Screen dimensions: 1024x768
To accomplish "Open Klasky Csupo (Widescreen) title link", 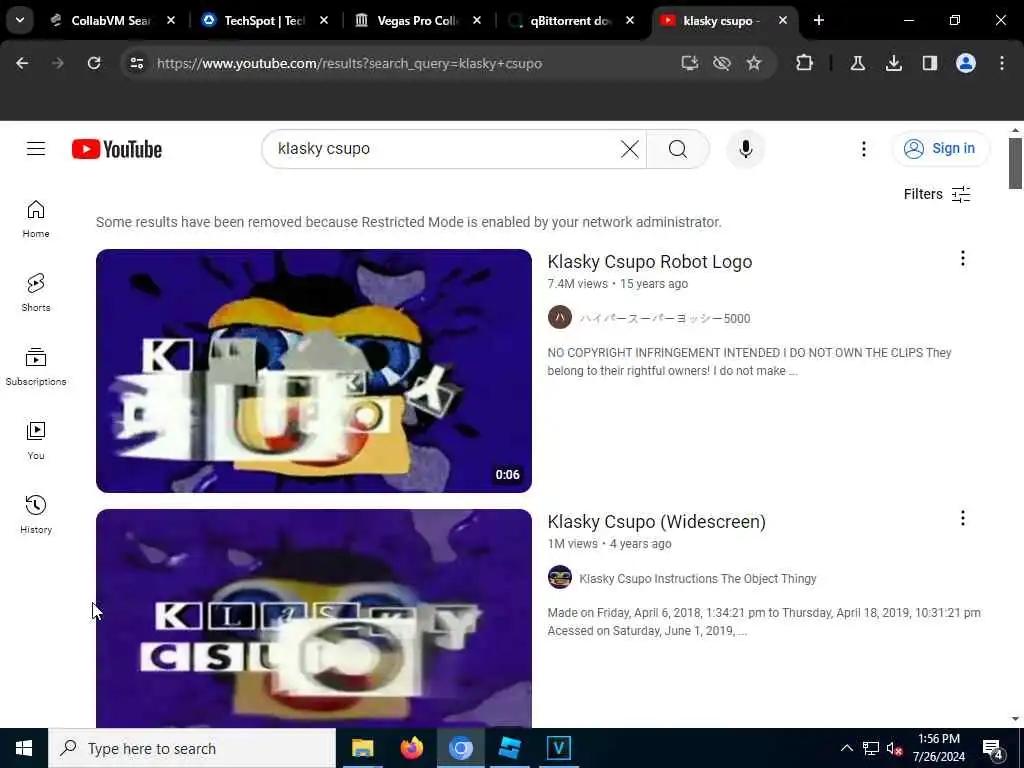I will click(x=656, y=522).
